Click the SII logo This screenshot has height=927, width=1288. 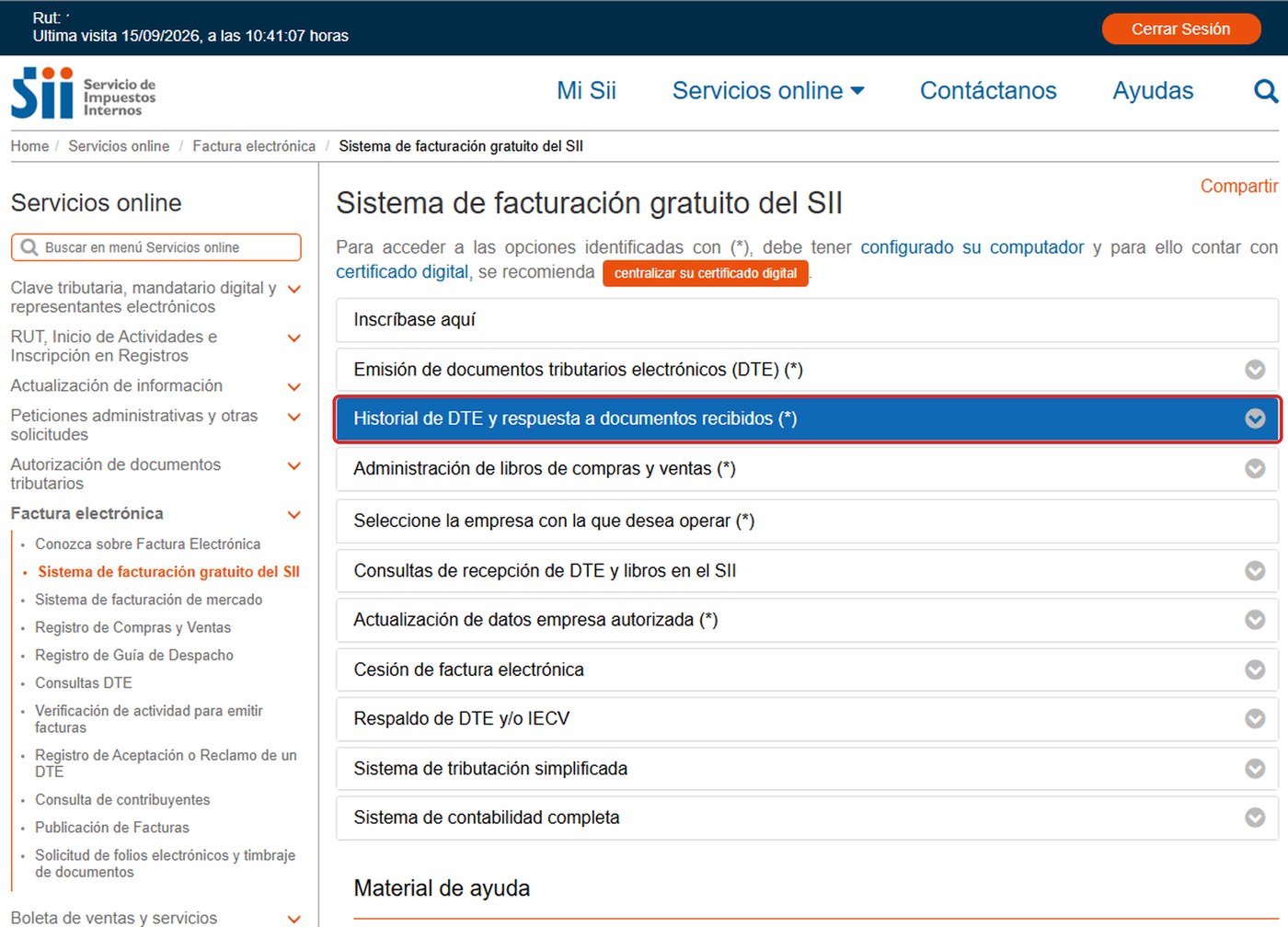point(83,93)
